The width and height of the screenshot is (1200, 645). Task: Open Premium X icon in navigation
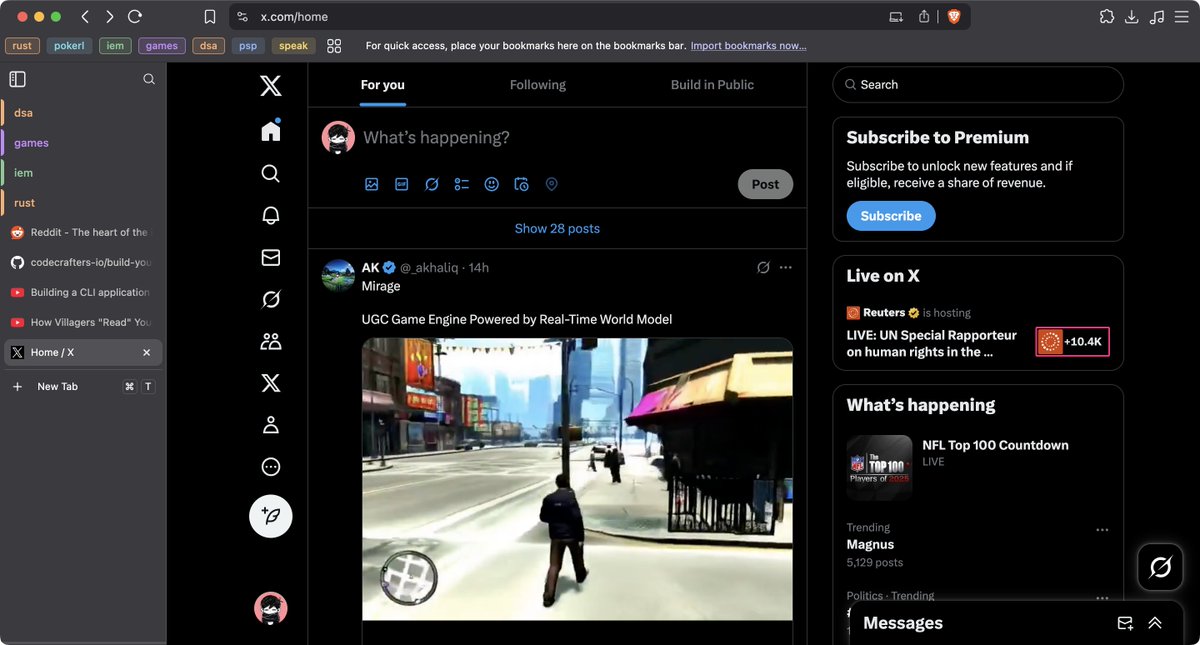pyautogui.click(x=270, y=383)
